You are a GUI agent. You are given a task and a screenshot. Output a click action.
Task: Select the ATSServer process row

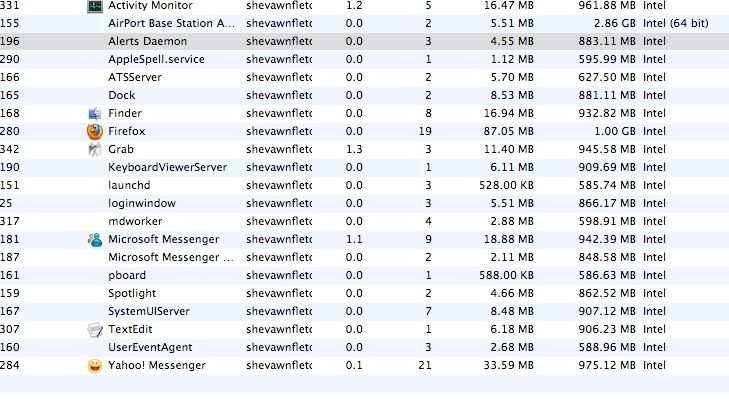coord(136,77)
